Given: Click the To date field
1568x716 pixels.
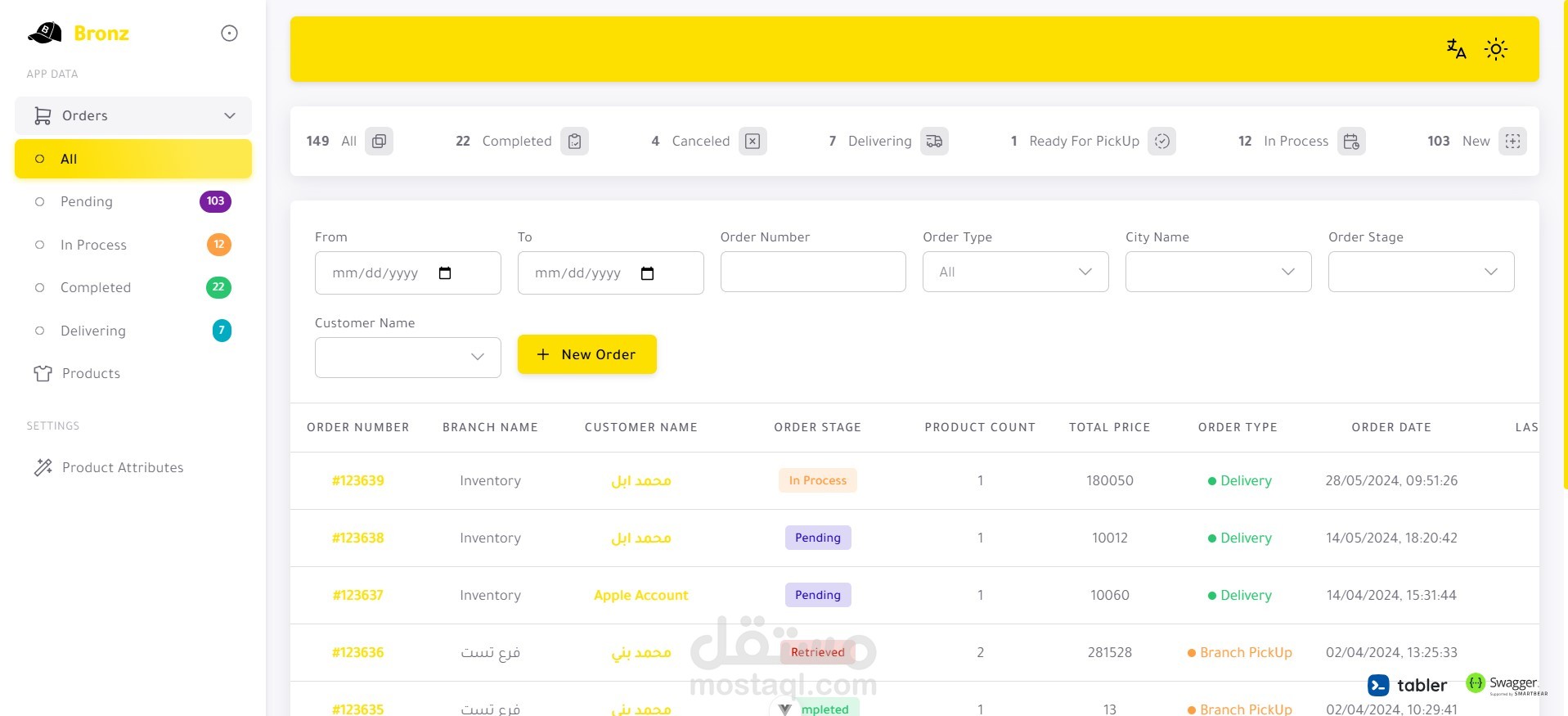Looking at the screenshot, I should (611, 273).
